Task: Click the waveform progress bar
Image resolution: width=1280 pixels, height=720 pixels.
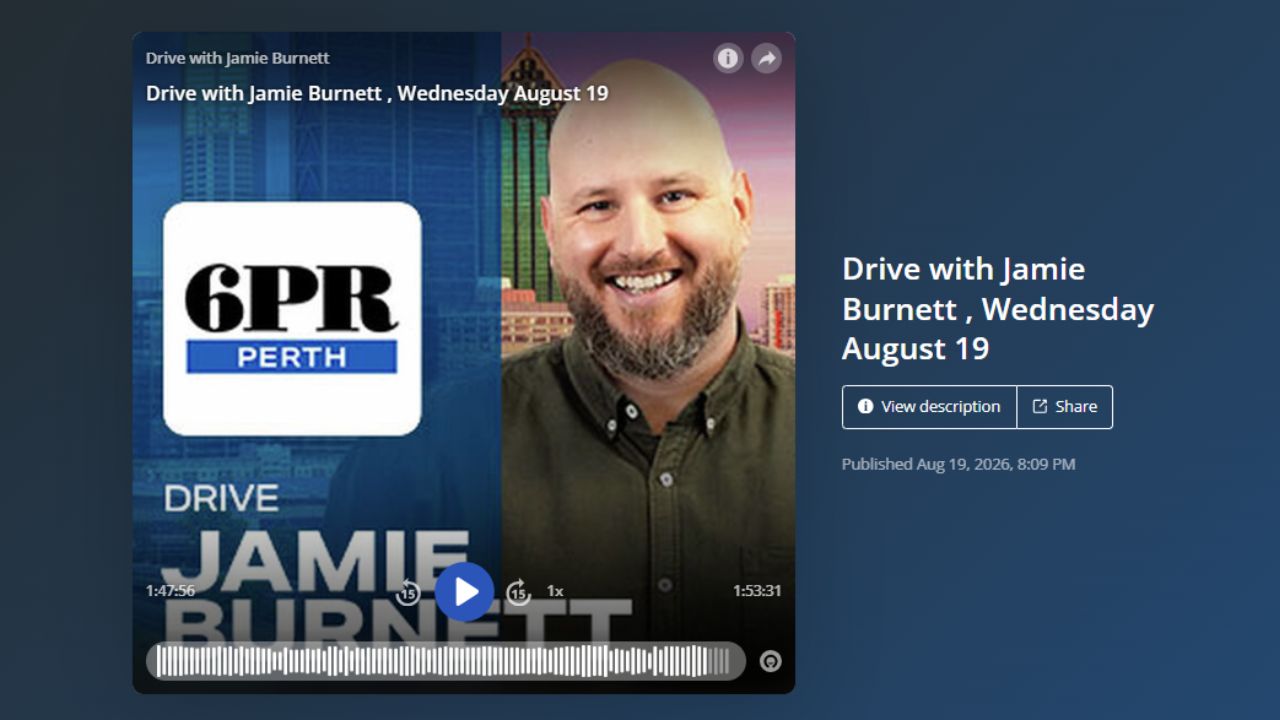Action: 446,661
